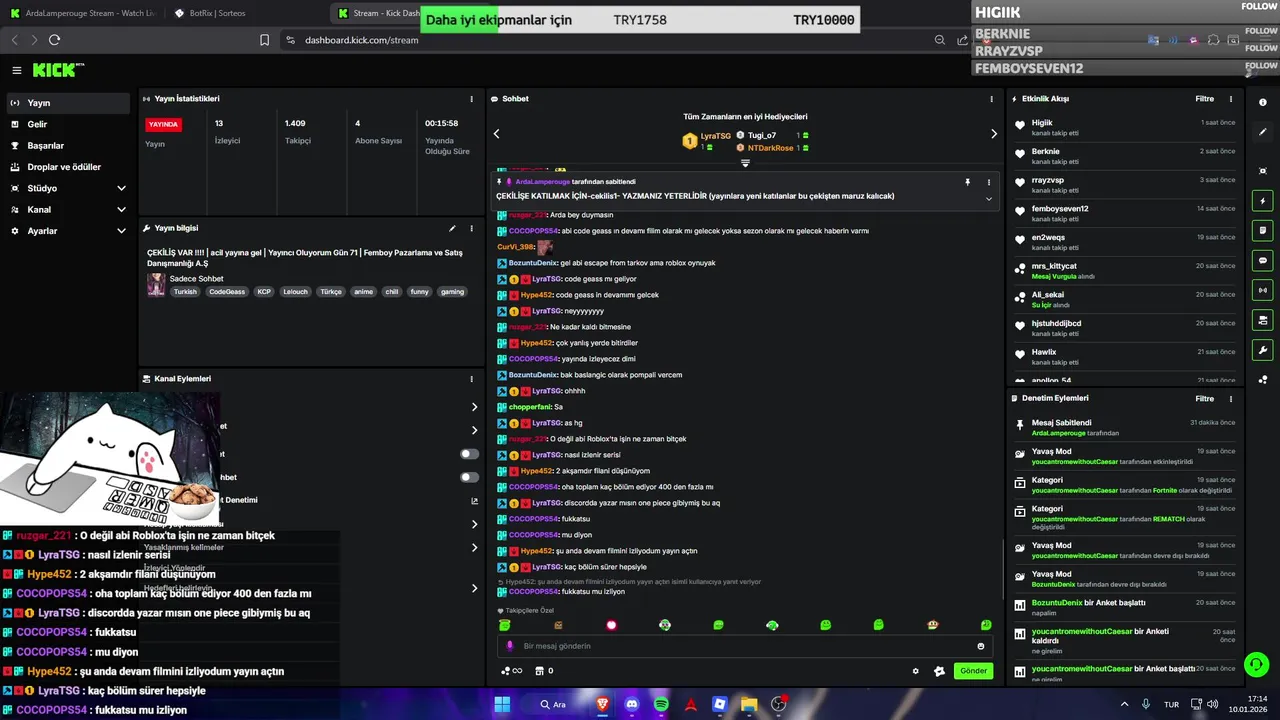
Task: Toggle the second switch in Kanal Eylemleri
Action: coord(469,477)
